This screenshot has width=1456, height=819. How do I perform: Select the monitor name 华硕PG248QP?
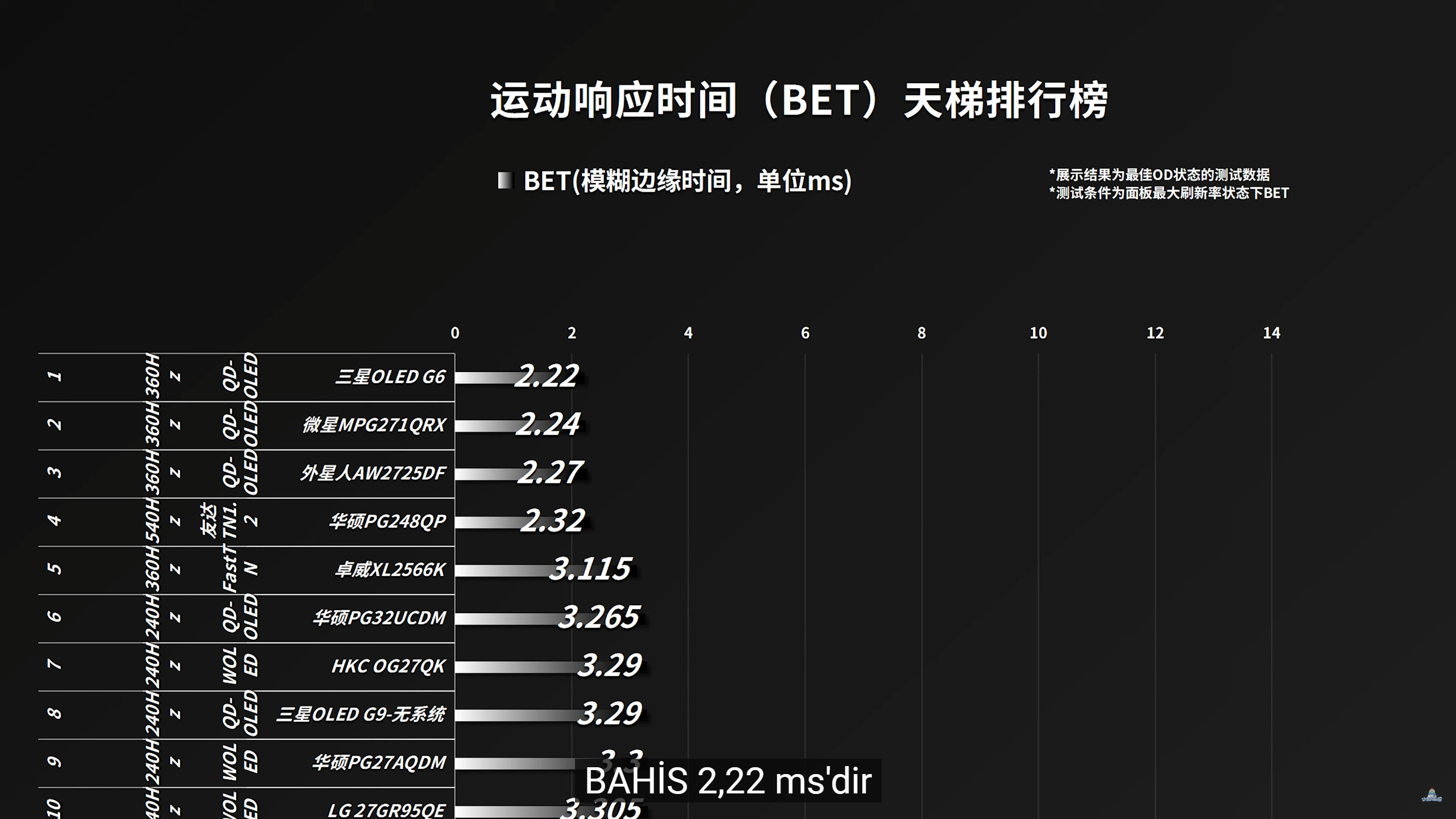(387, 522)
